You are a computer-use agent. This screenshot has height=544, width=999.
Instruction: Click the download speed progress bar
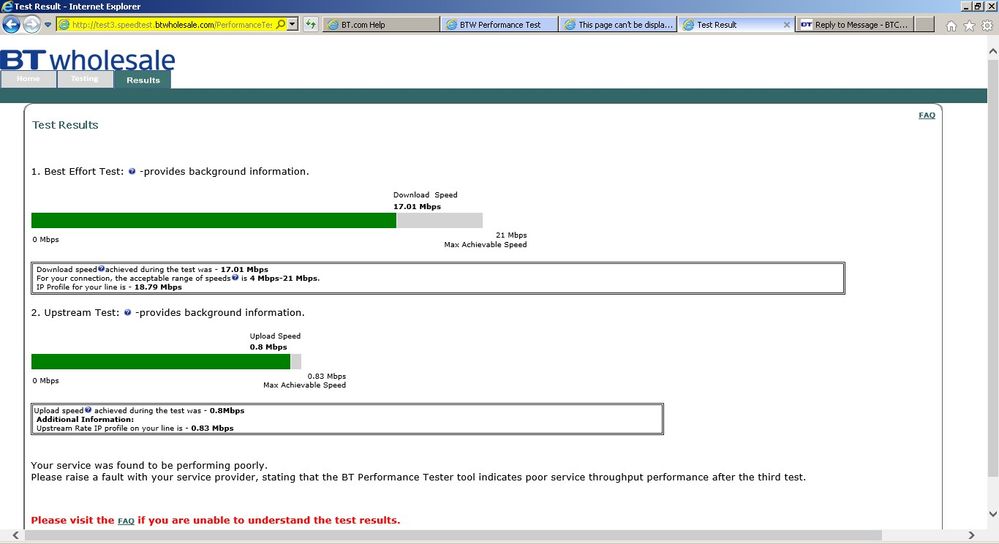pyautogui.click(x=257, y=220)
